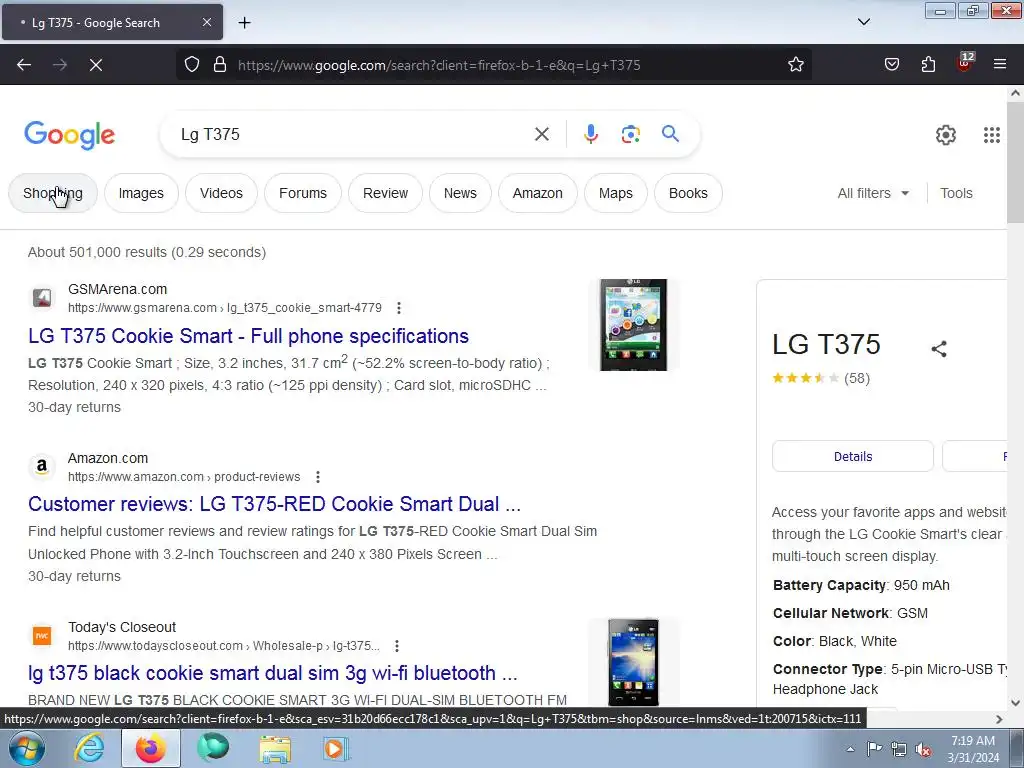Image resolution: width=1024 pixels, height=768 pixels.
Task: Open search Tools
Action: click(956, 193)
